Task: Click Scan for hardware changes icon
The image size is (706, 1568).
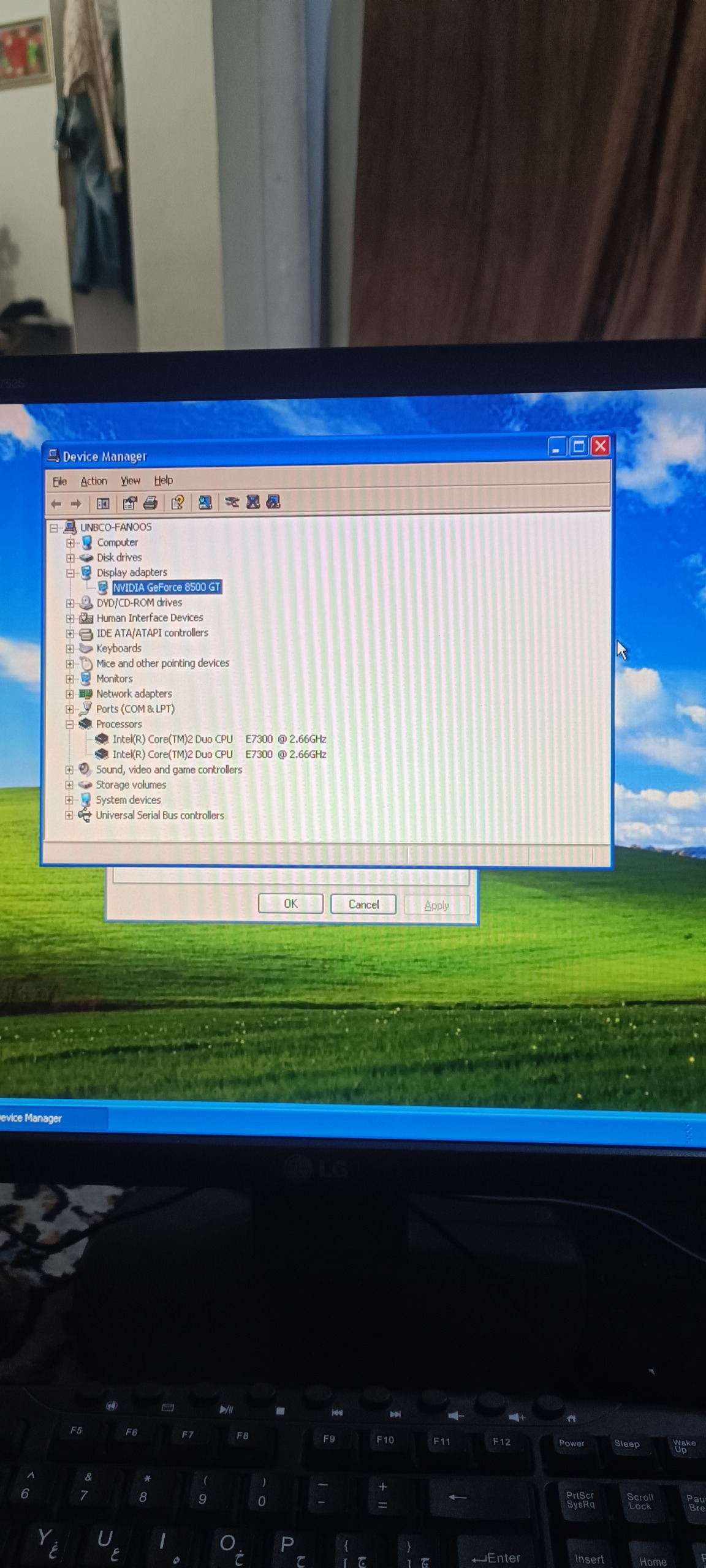Action: 205,502
